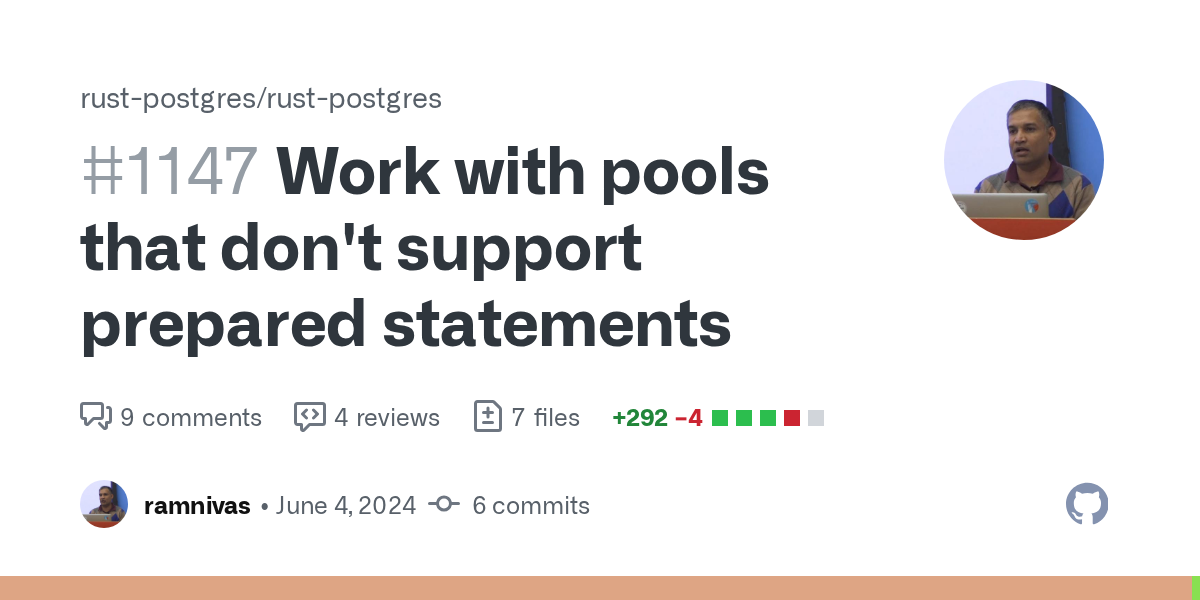The image size is (1200, 600).
Task: Click the GitHub logo icon
Action: (x=1087, y=504)
